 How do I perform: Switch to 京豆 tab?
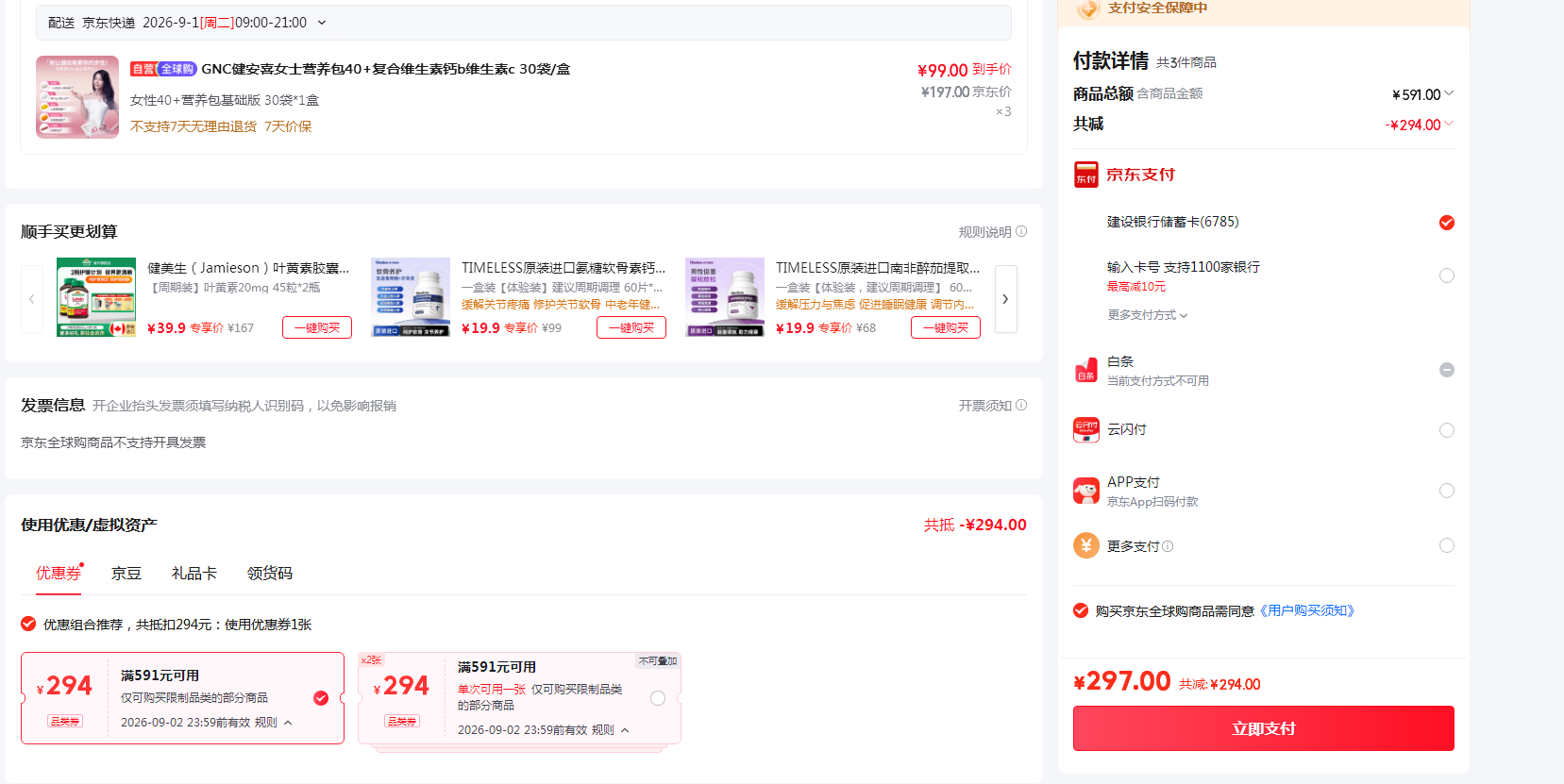(126, 574)
